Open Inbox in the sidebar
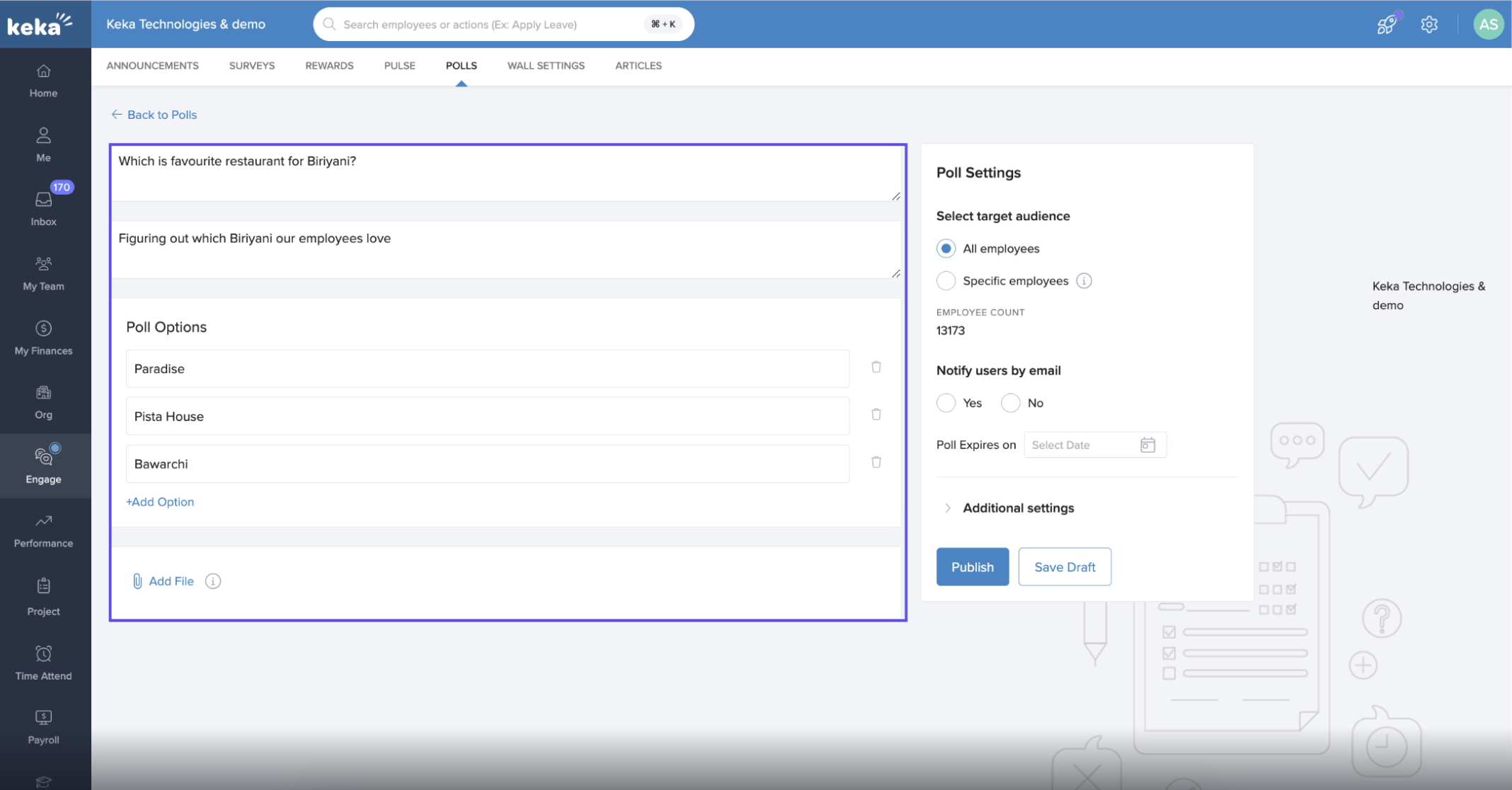This screenshot has height=790, width=1512. point(43,208)
